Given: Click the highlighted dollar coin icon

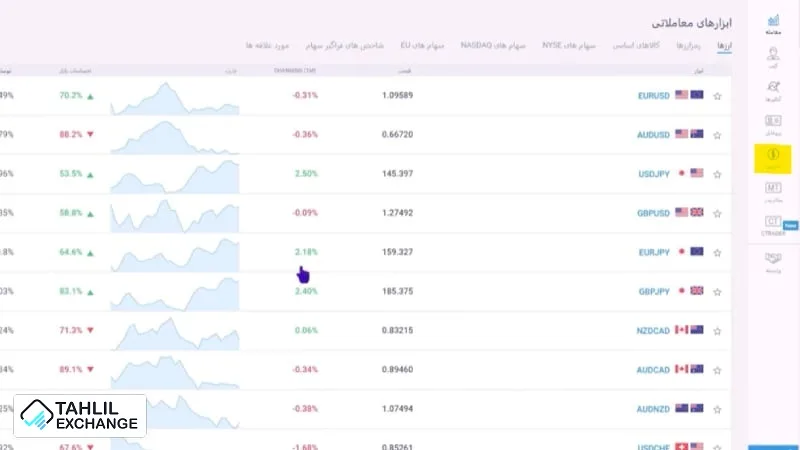Looking at the screenshot, I should pos(772,157).
